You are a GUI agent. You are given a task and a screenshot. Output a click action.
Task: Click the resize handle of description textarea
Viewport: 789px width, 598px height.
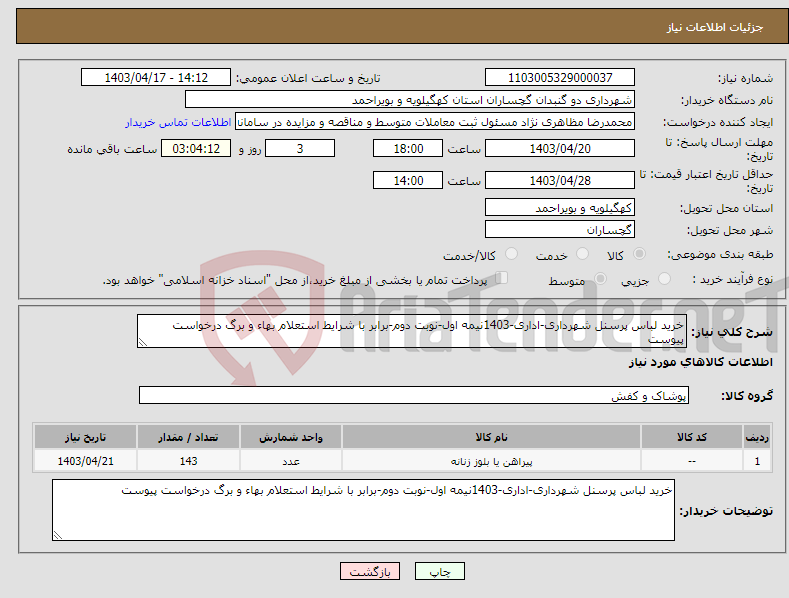tap(143, 342)
